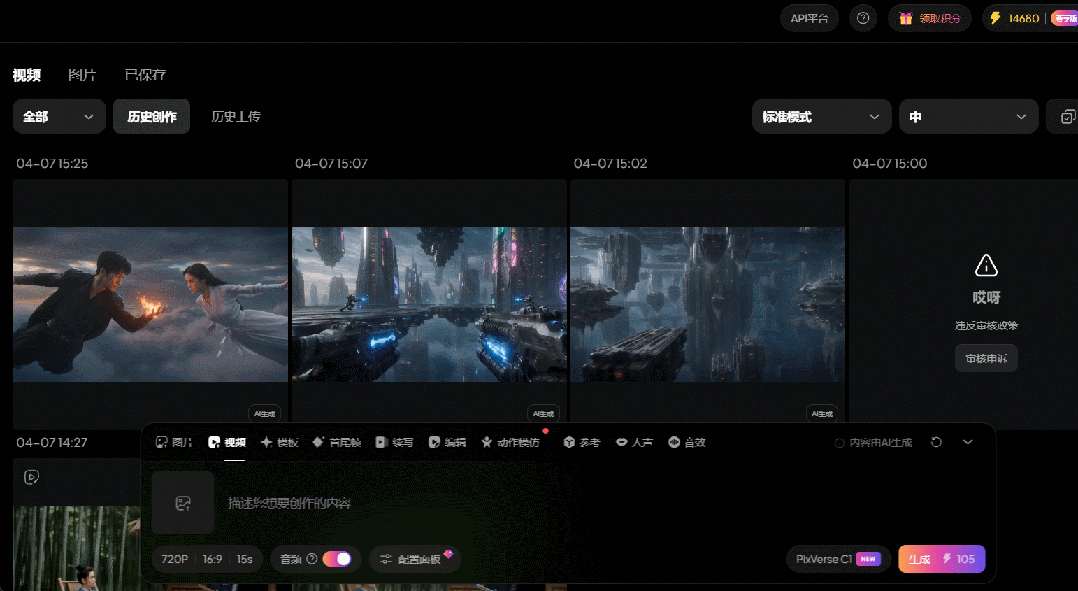Open 音效 tab in creation panel
The image size is (1078, 591).
tap(687, 443)
